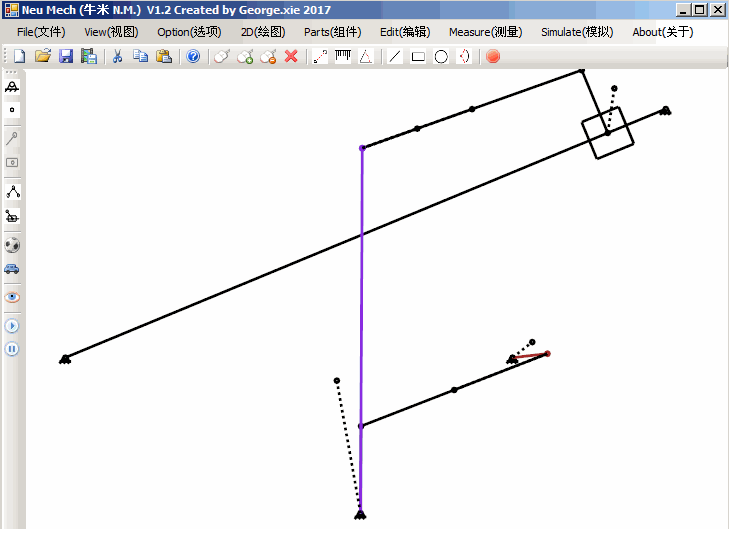The width and height of the screenshot is (732, 534).
Task: Click the scissors Cut icon
Action: coord(117,57)
